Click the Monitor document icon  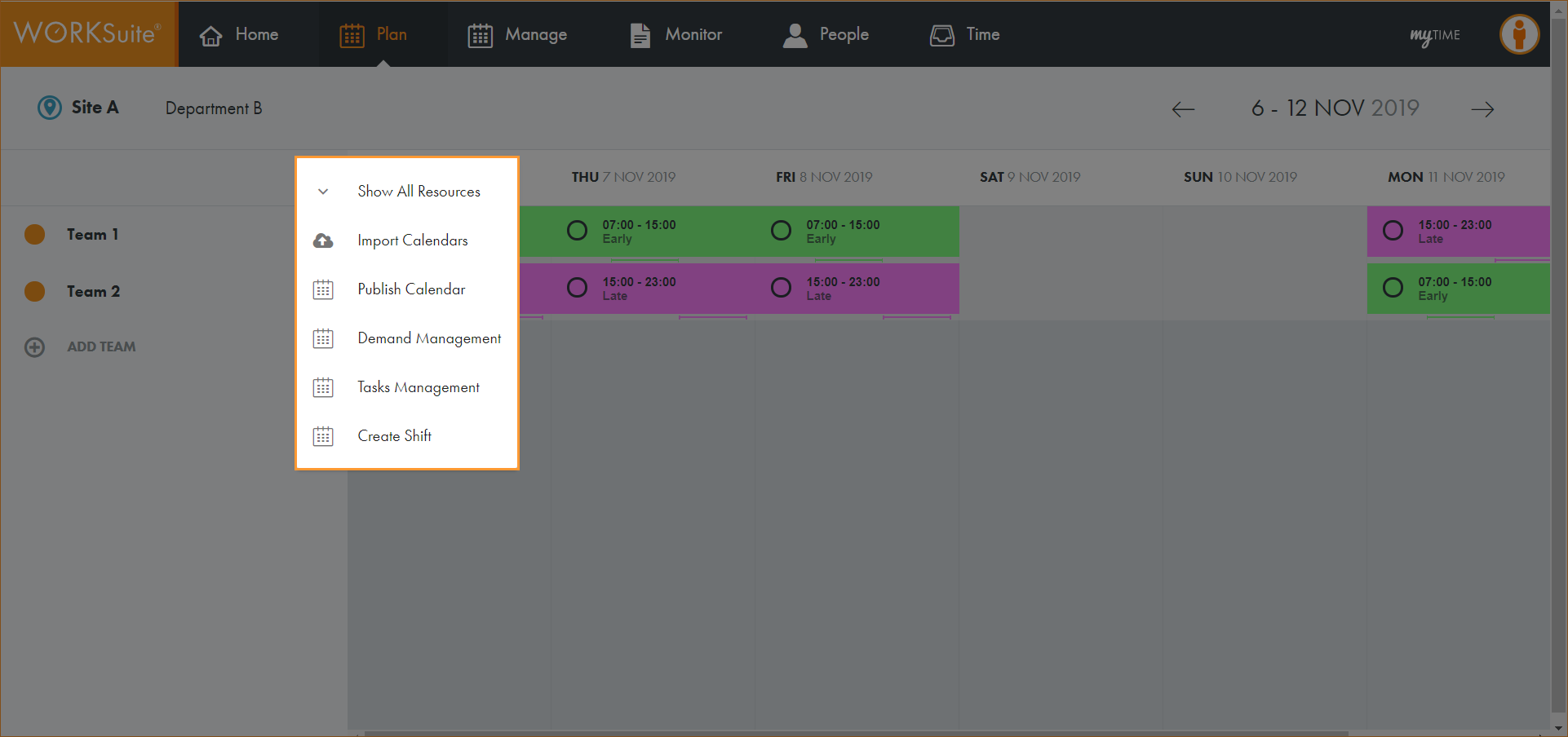[640, 35]
